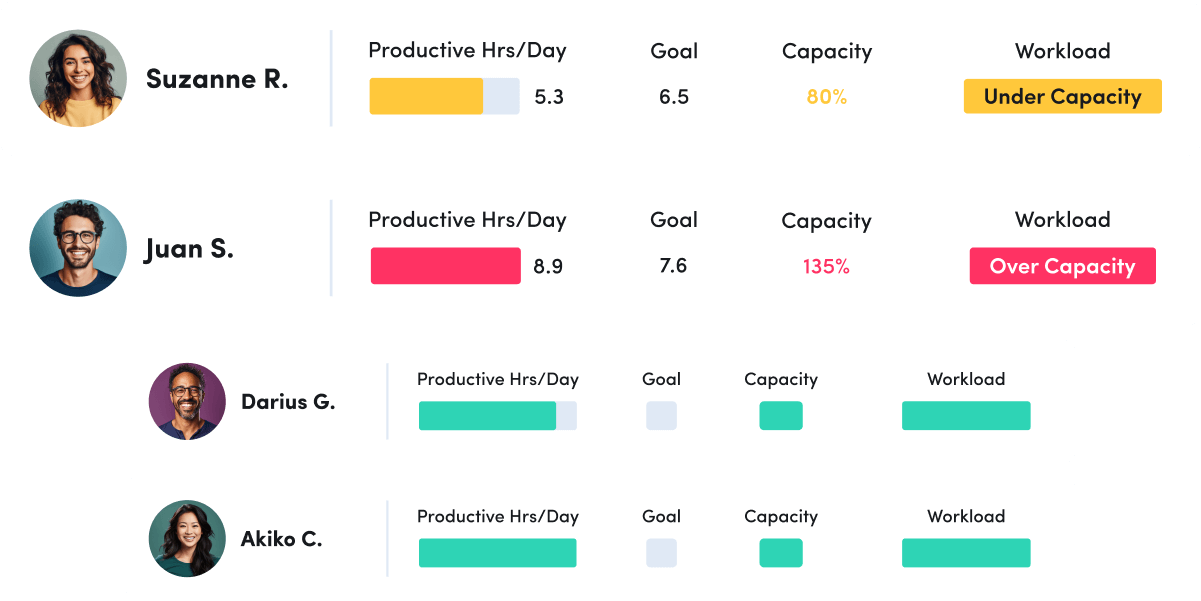Click Juan S.'s red productivity bar
1201x601 pixels.
[x=445, y=266]
